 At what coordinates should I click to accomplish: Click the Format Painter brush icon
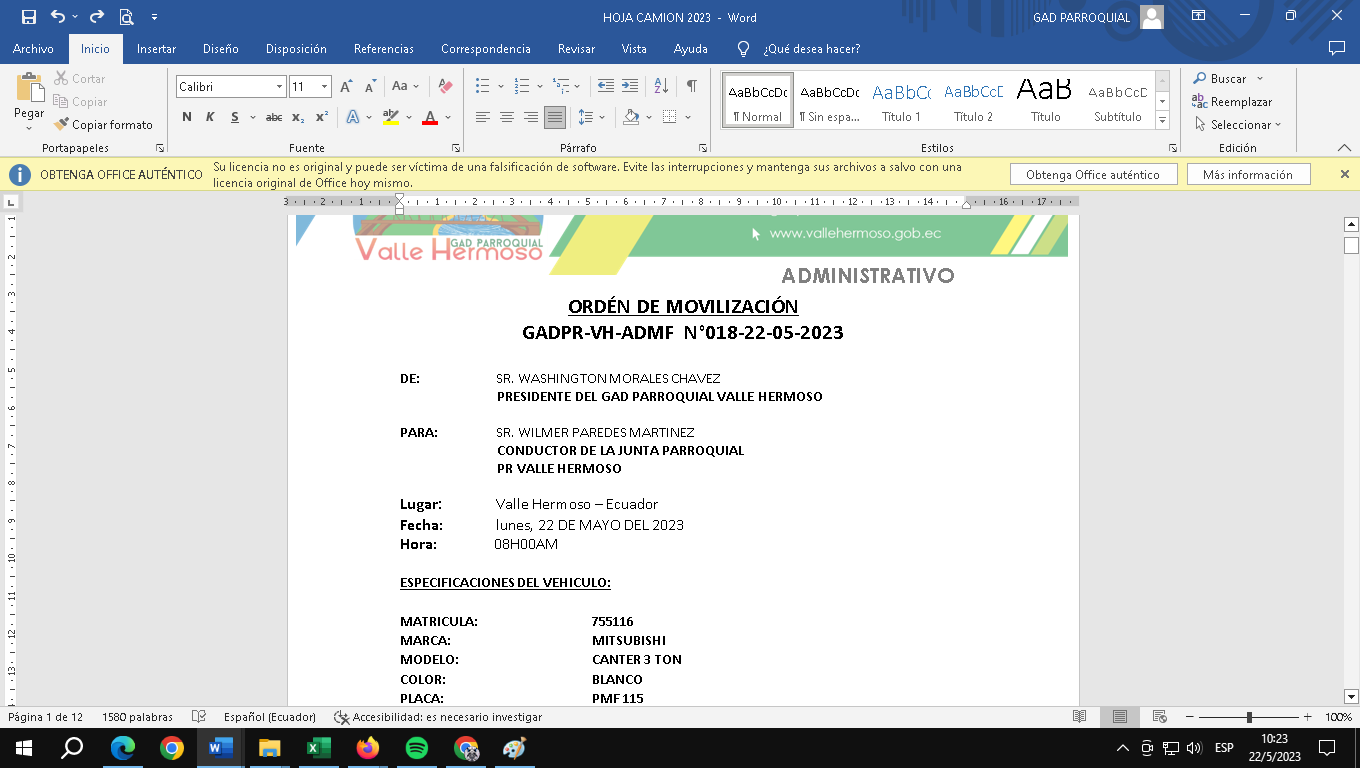click(62, 125)
